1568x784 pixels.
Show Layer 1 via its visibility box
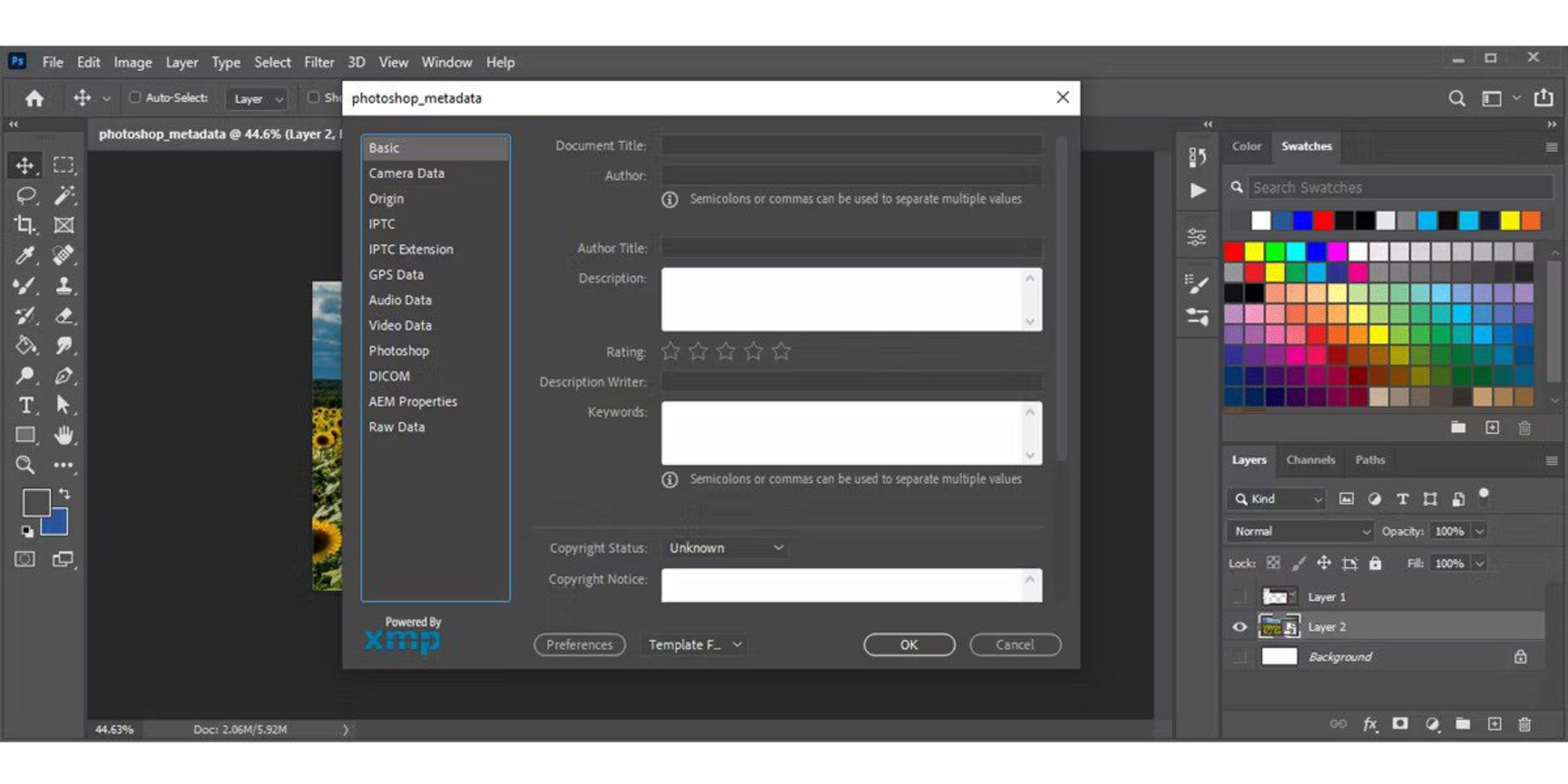(x=1240, y=597)
